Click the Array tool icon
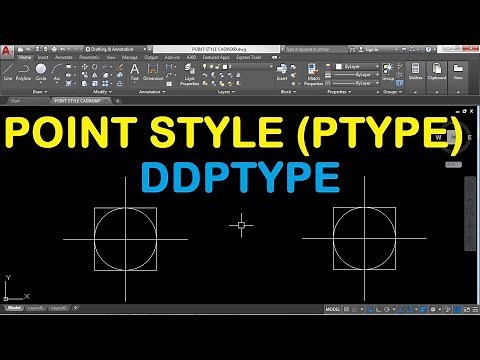 pos(105,83)
